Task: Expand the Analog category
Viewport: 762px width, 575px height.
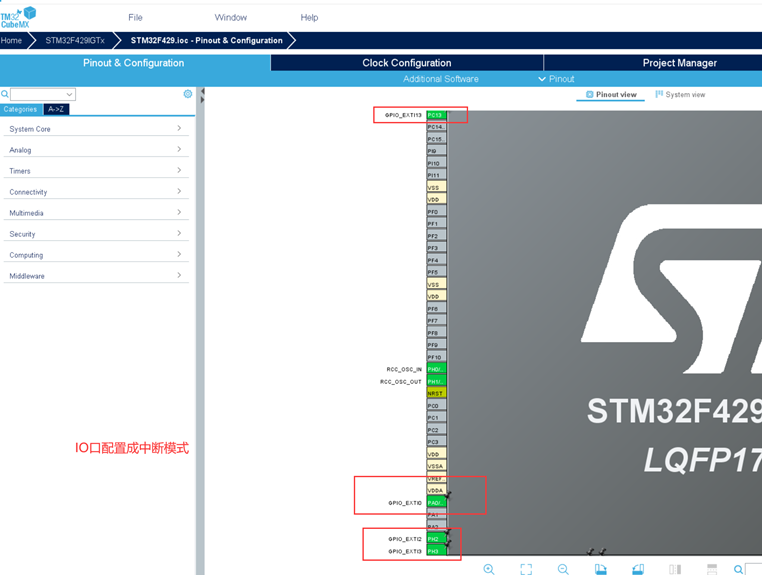Action: tap(96, 150)
